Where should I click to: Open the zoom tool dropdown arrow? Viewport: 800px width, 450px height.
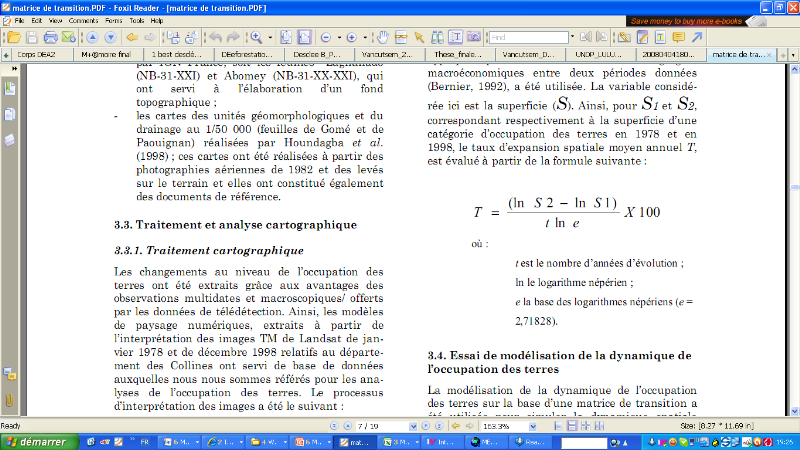(x=270, y=37)
